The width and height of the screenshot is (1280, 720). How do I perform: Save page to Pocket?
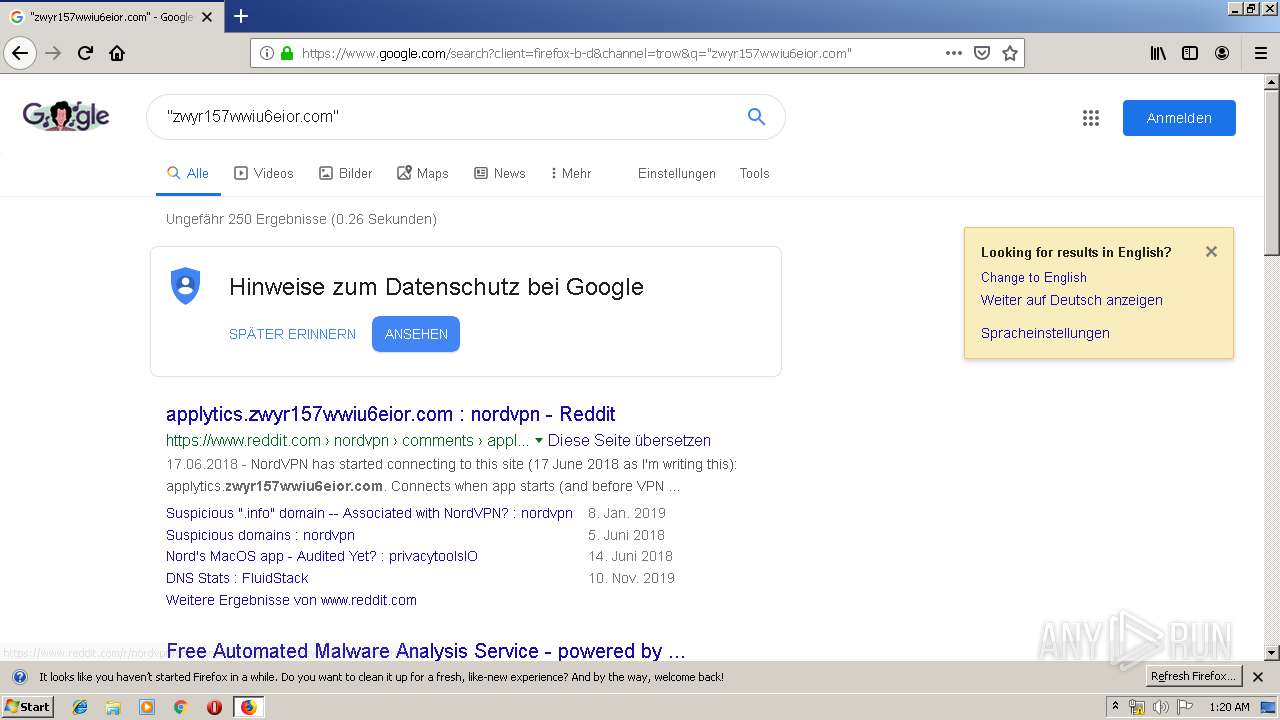tap(982, 53)
